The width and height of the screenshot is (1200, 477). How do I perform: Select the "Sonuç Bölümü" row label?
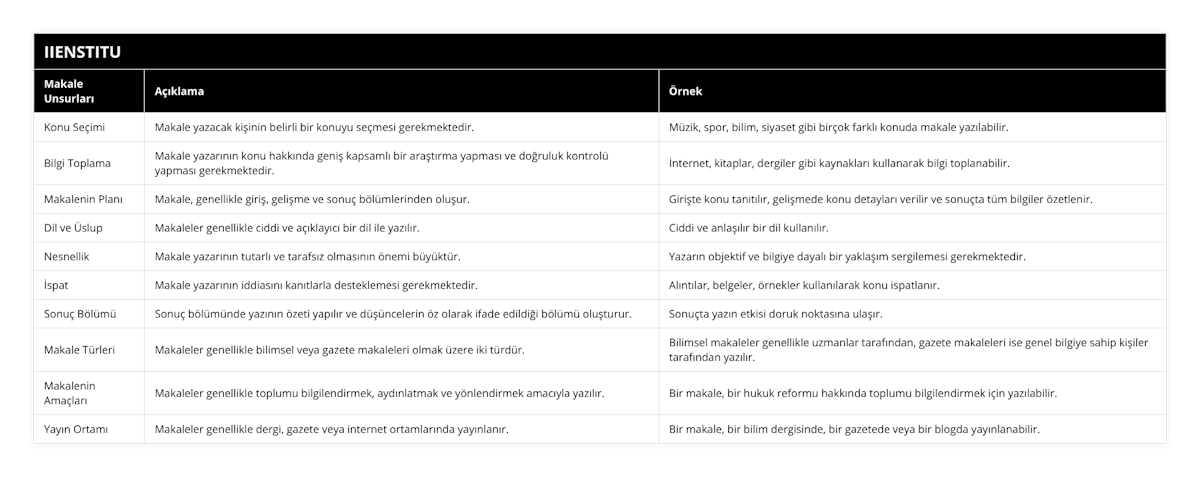click(x=81, y=313)
